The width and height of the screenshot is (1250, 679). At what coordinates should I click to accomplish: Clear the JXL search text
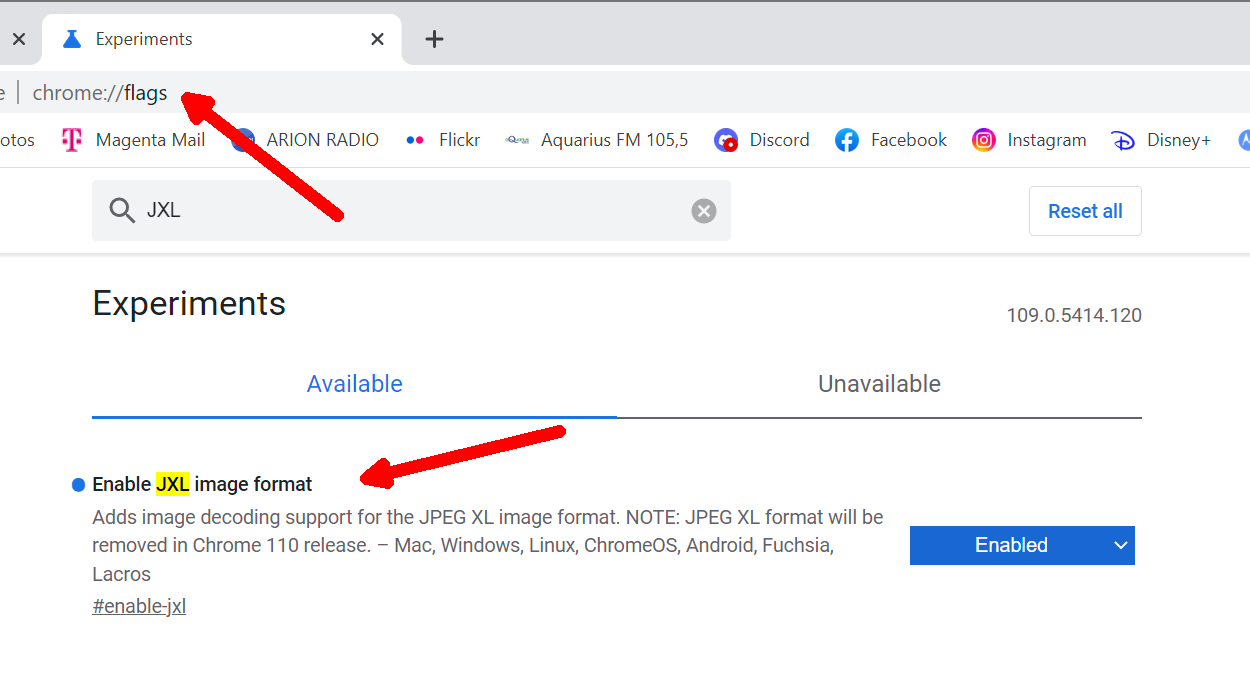pos(704,211)
